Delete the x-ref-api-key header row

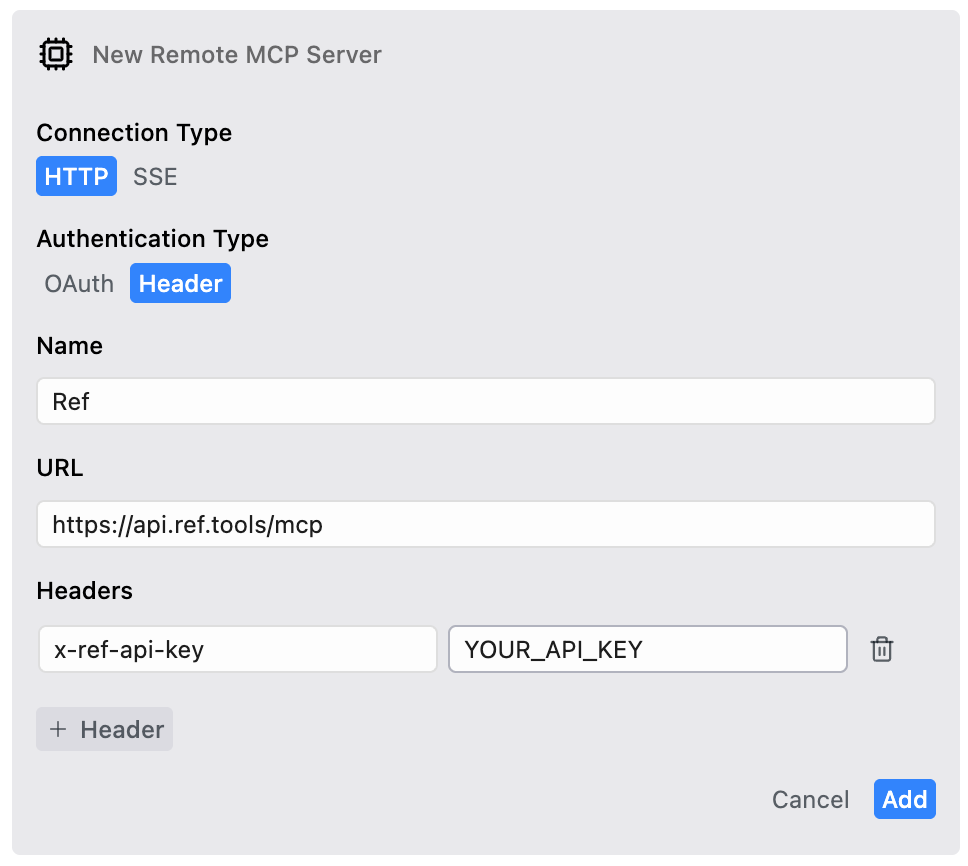(882, 649)
